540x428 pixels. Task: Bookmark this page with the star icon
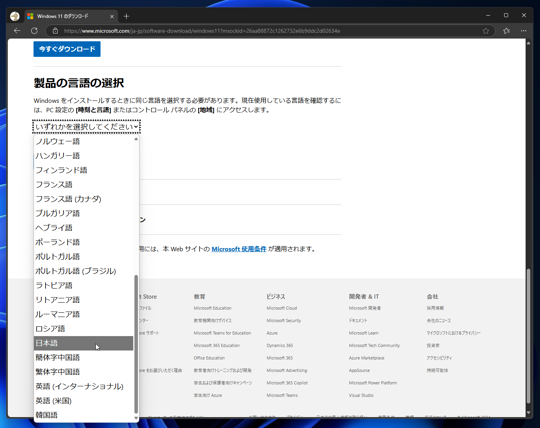pos(486,31)
